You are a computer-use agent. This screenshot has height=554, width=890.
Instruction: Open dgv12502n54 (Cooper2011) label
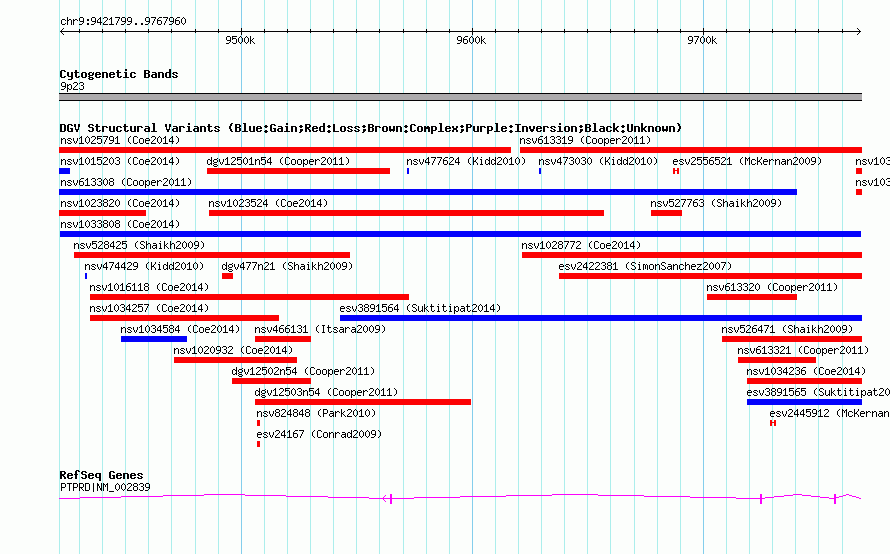pos(303,371)
